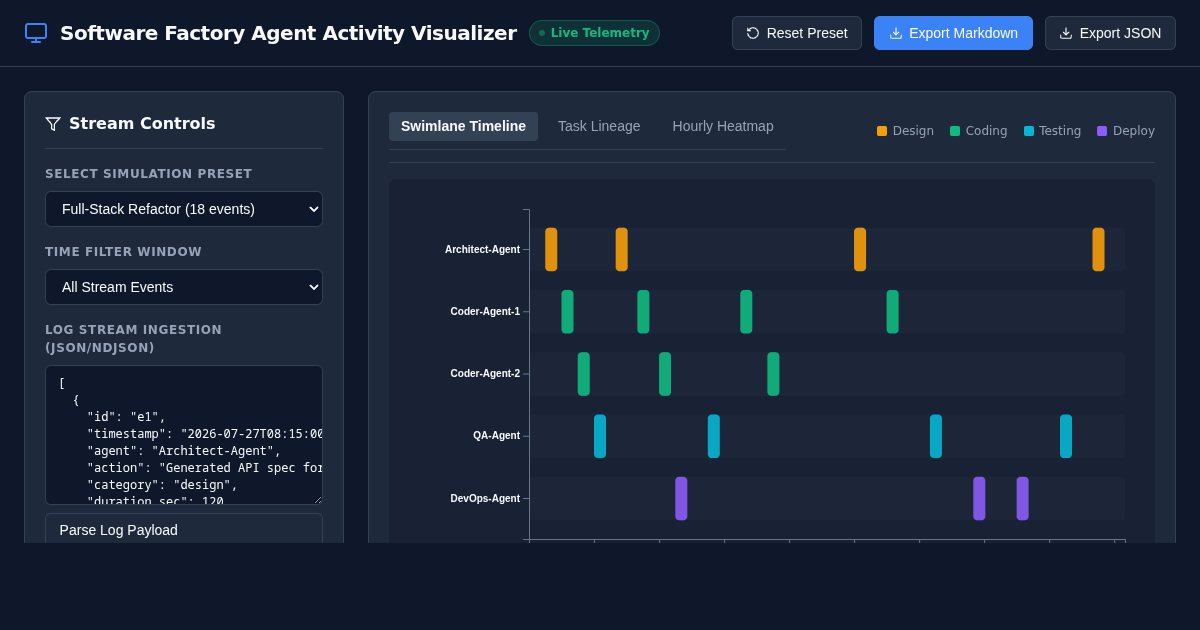The width and height of the screenshot is (1200, 630).
Task: Switch to the Task Lineage tab
Action: (x=599, y=126)
